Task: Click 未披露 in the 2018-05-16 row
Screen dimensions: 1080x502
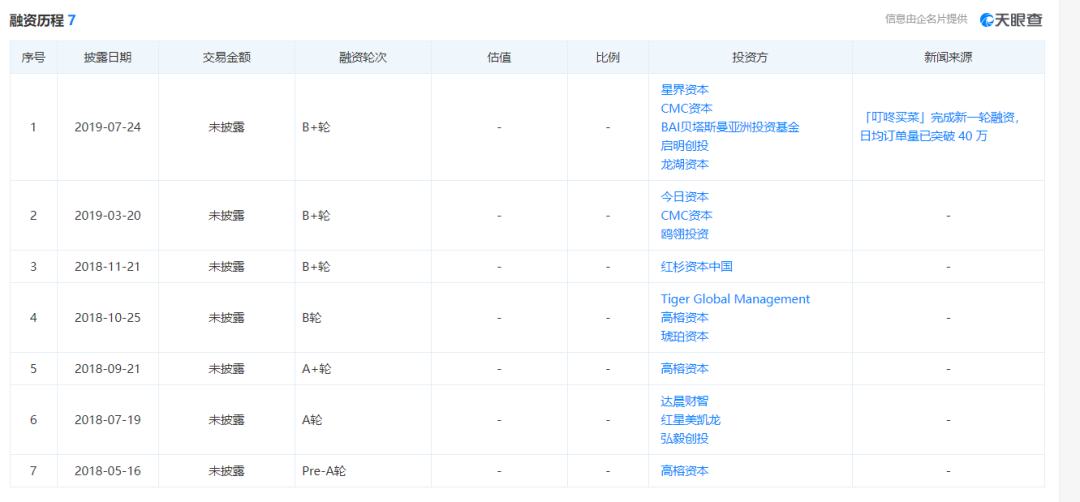Action: pyautogui.click(x=227, y=471)
